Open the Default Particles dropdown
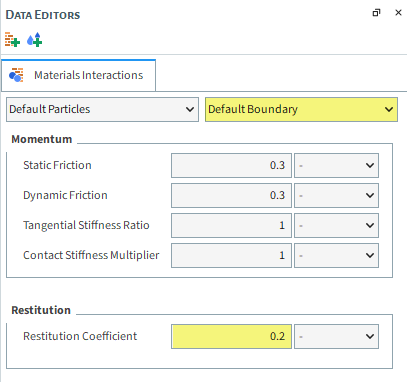 (x=102, y=109)
